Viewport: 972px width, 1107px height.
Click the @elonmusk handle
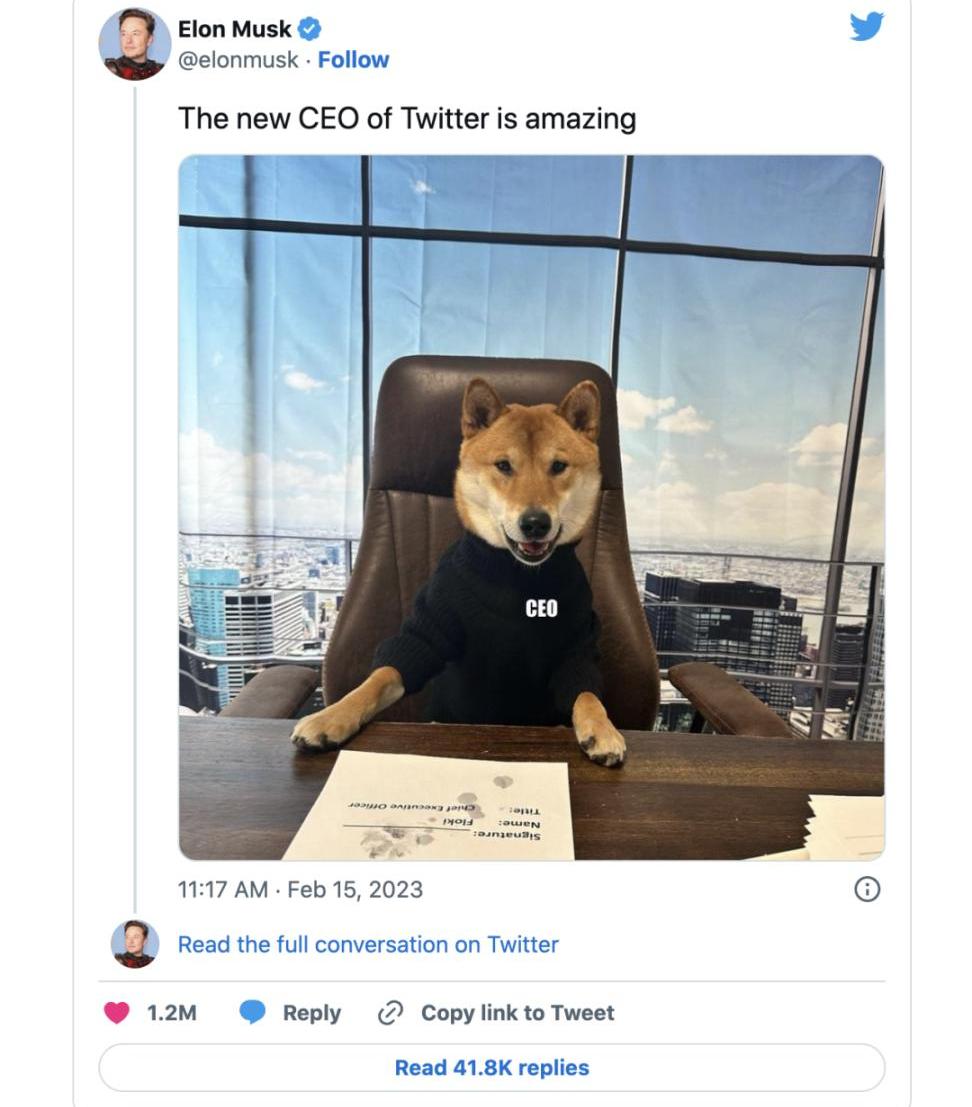pyautogui.click(x=238, y=60)
